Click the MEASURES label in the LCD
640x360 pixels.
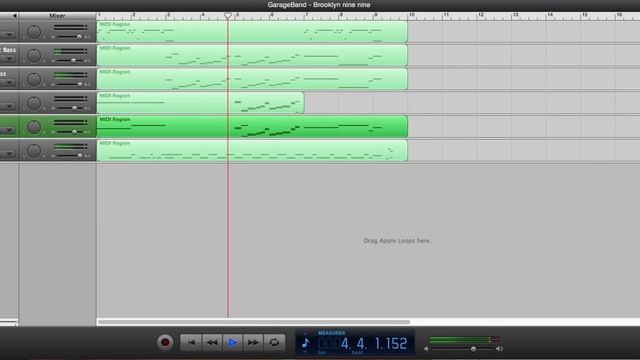click(331, 333)
